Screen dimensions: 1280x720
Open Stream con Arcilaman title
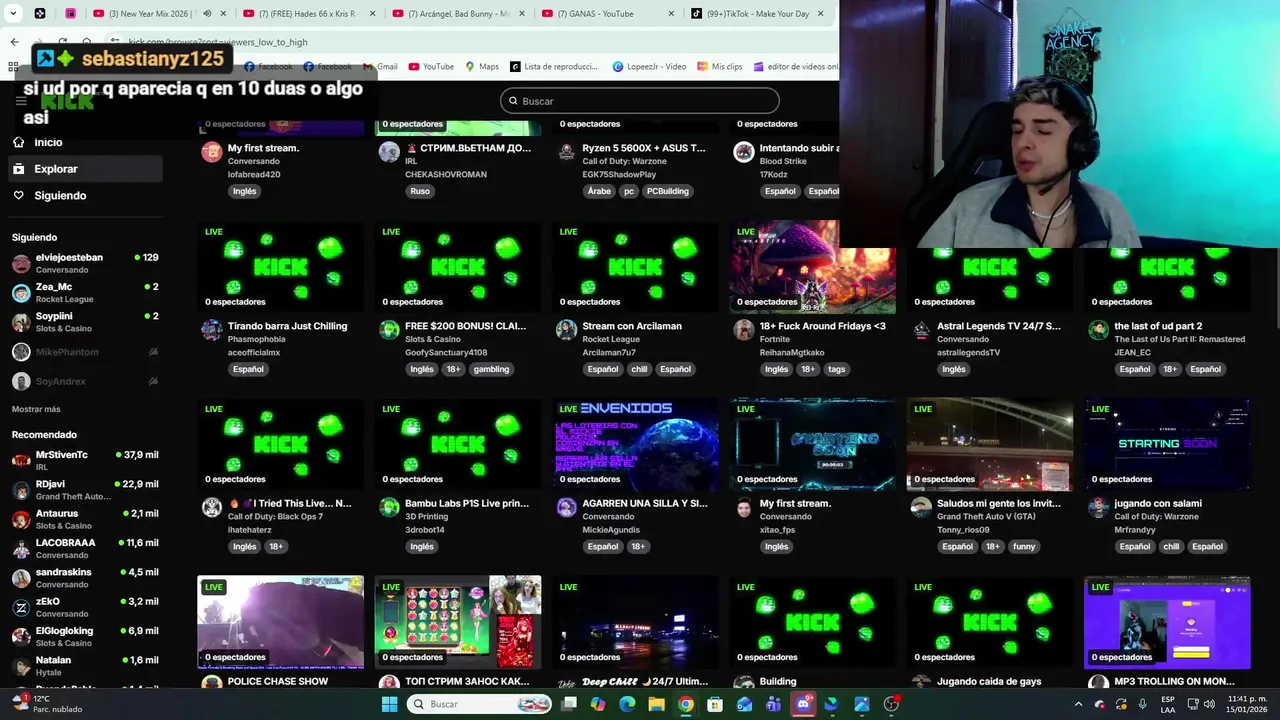coord(632,326)
